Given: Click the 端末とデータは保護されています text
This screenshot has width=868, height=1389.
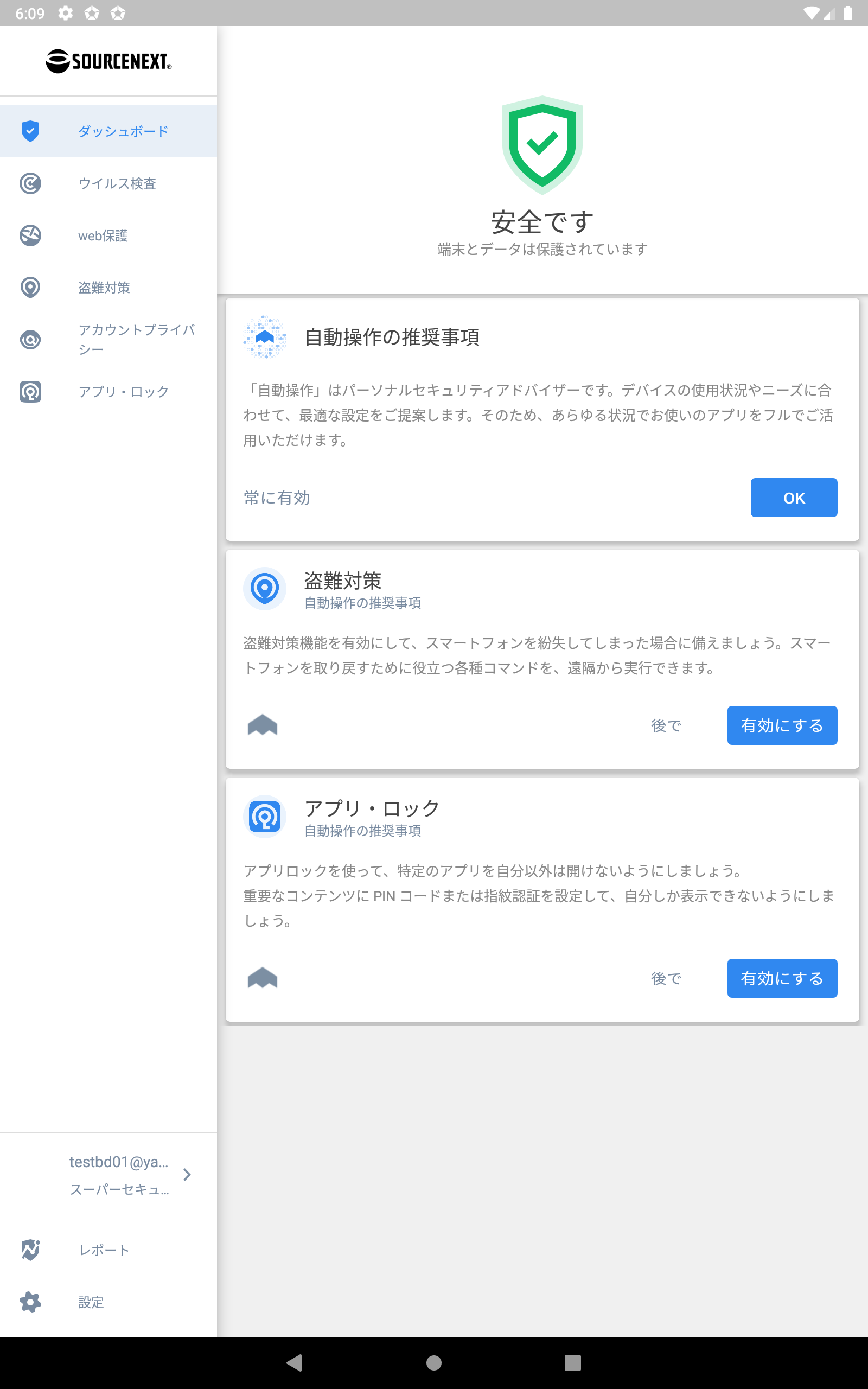Looking at the screenshot, I should tap(542, 249).
